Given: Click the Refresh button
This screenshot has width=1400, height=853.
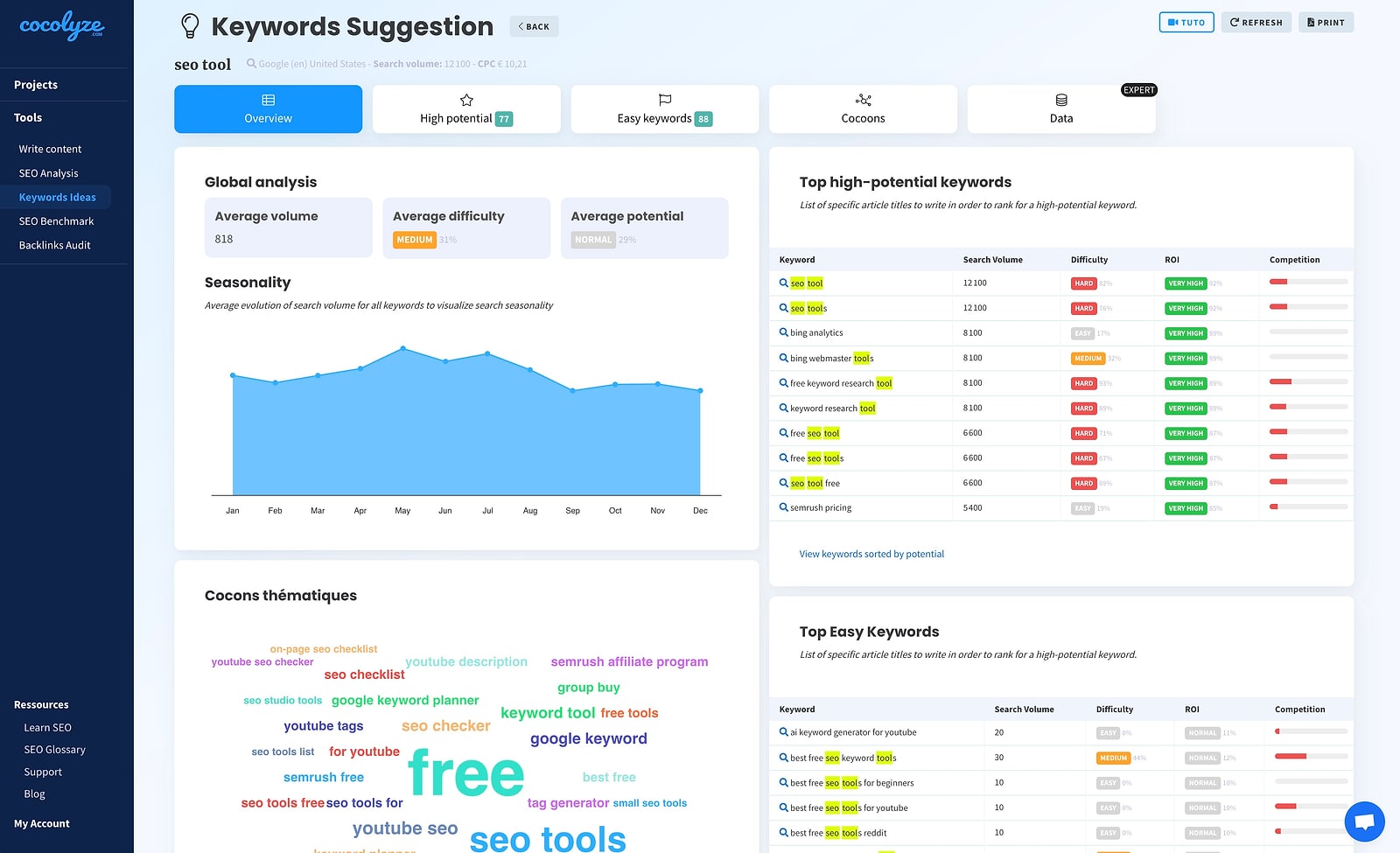Looking at the screenshot, I should pyautogui.click(x=1256, y=22).
